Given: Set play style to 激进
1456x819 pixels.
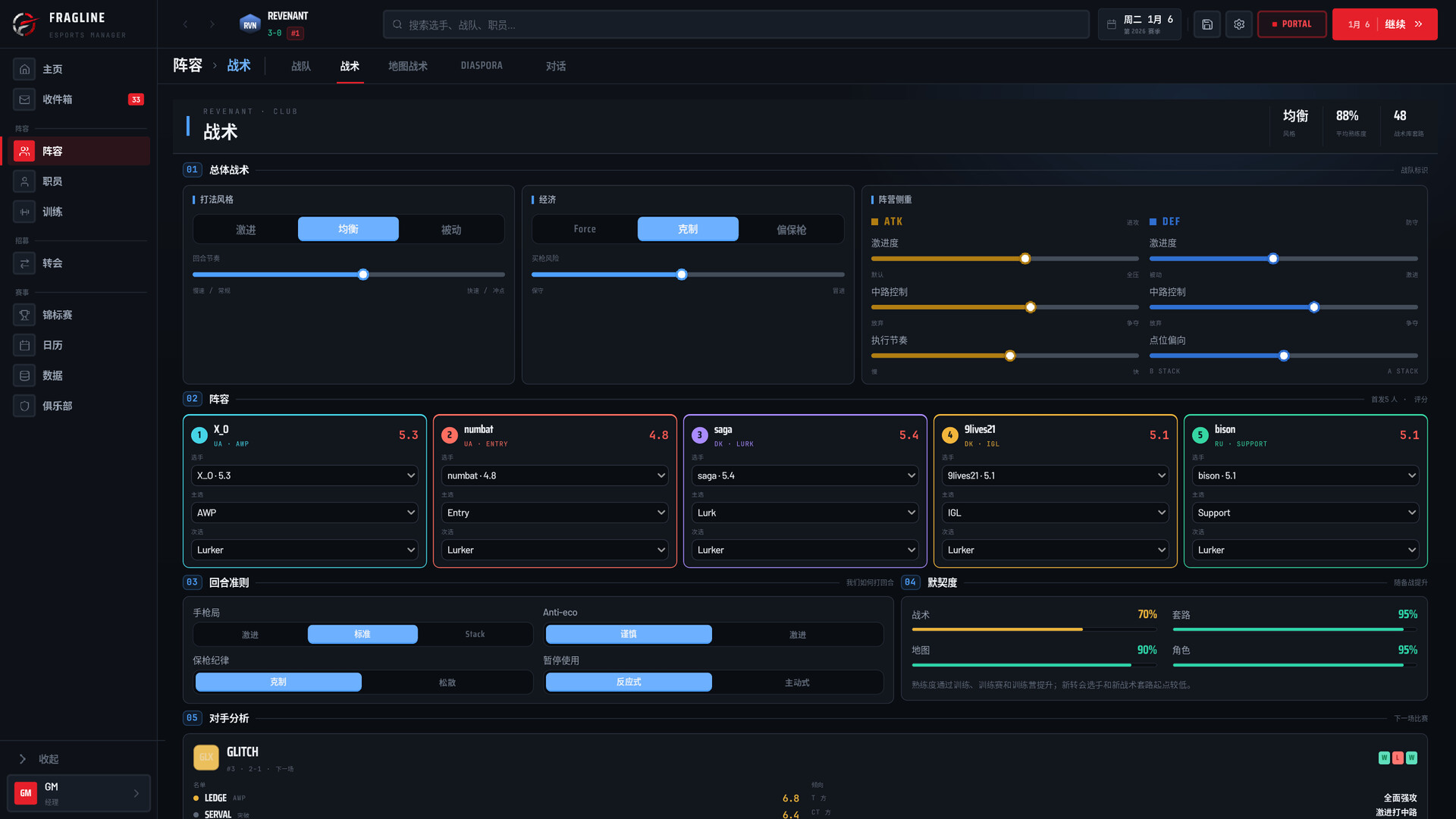Looking at the screenshot, I should click(x=246, y=229).
